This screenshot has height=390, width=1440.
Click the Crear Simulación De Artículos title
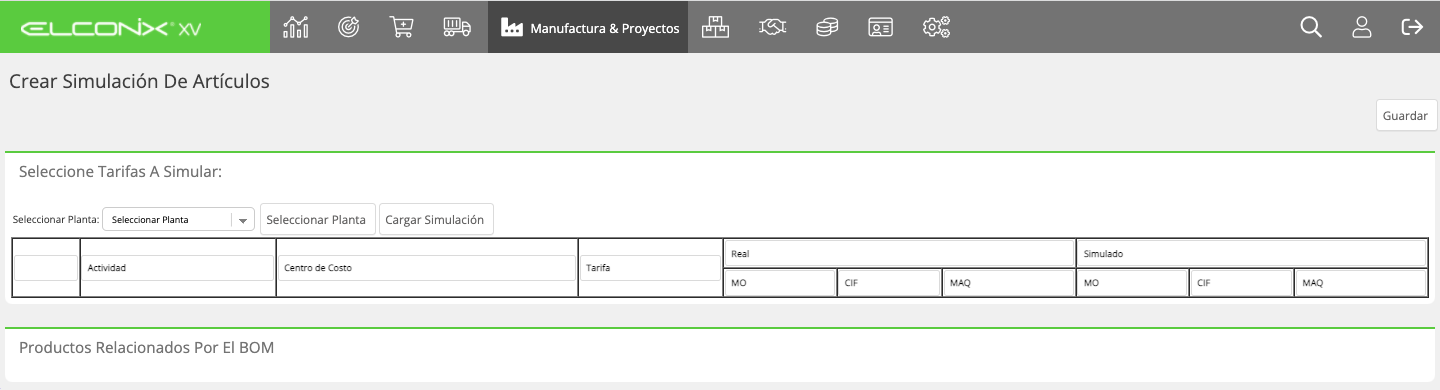tap(139, 82)
